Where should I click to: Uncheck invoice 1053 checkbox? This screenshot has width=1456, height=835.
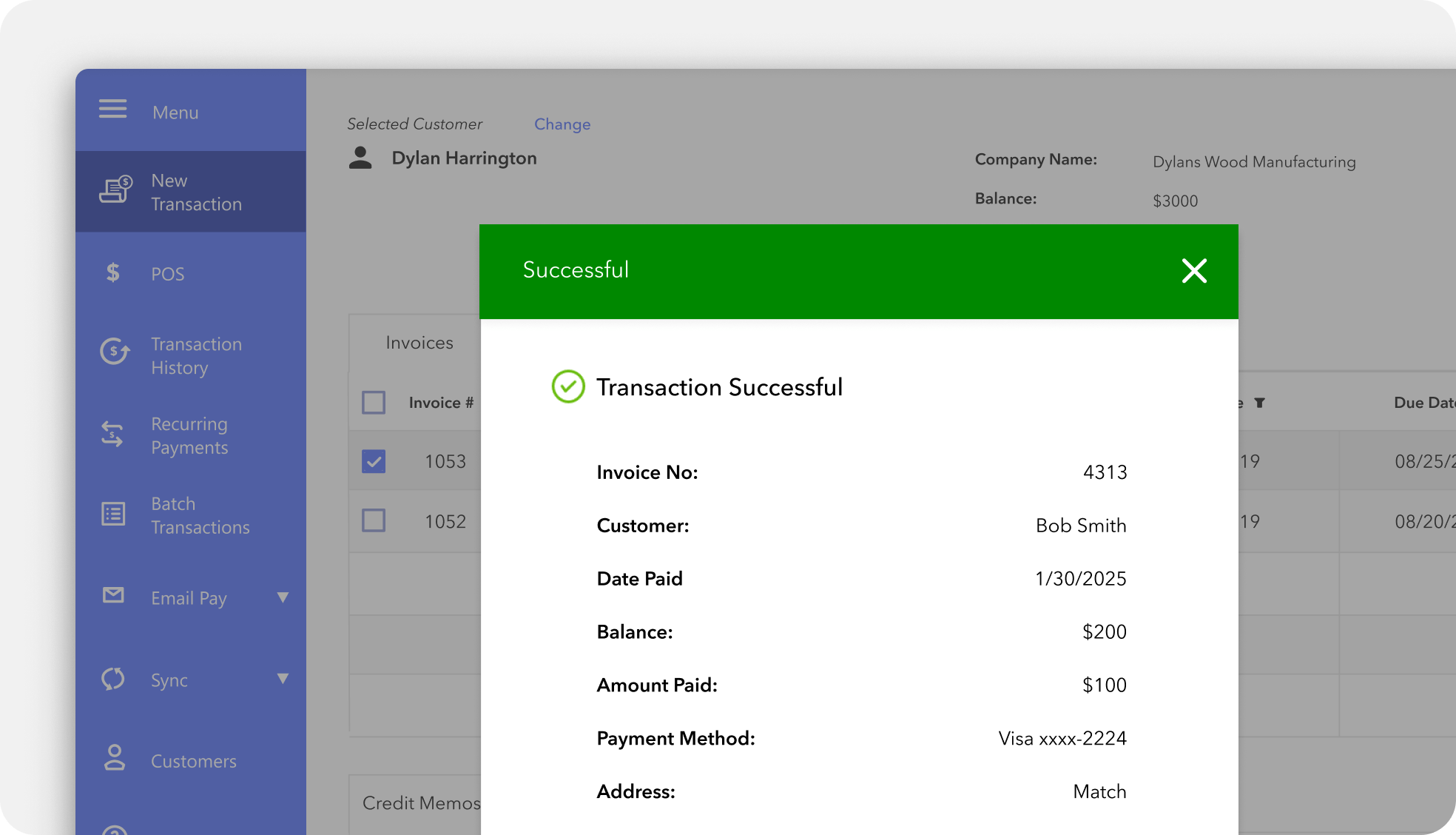374,461
